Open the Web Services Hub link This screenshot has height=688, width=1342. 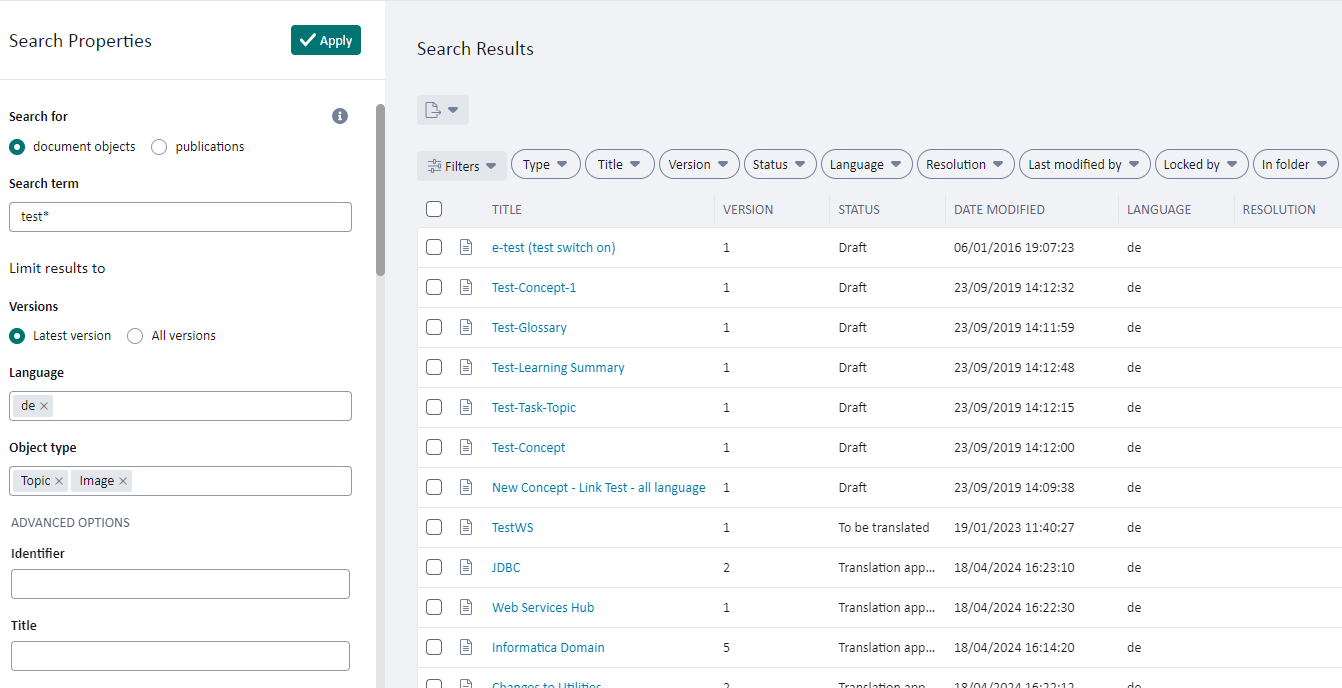[x=543, y=607]
